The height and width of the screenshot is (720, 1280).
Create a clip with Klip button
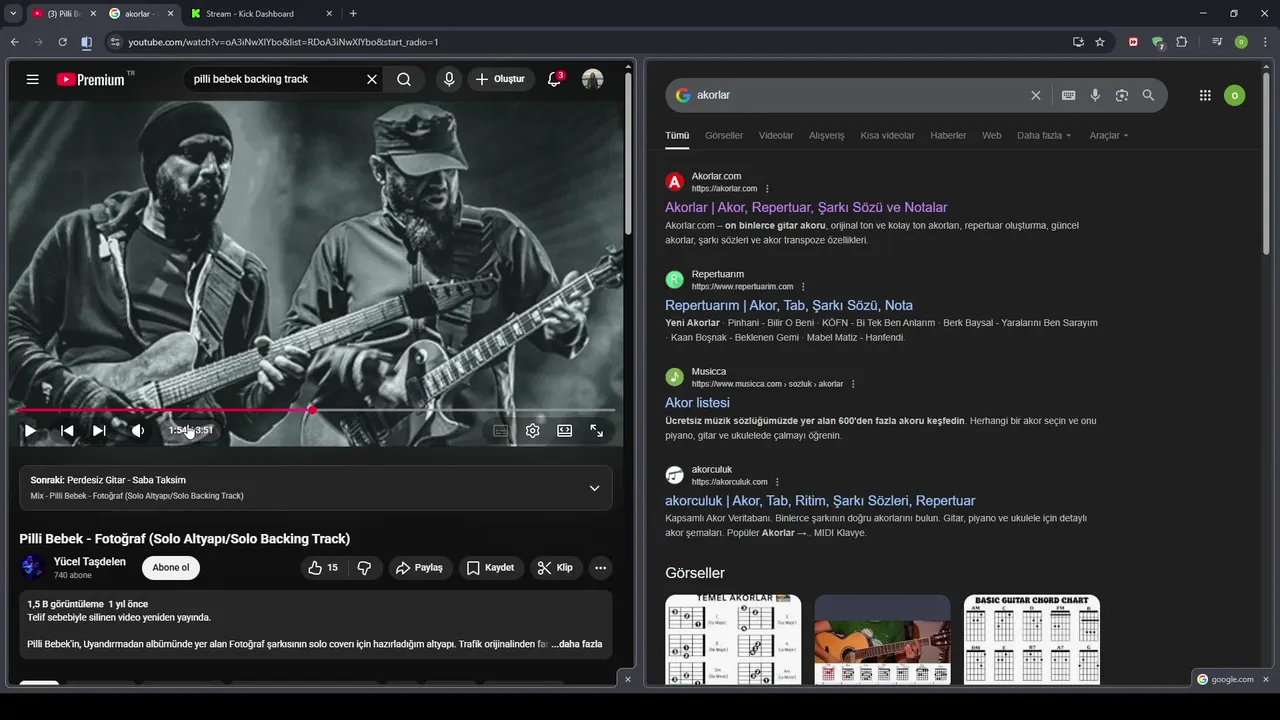[x=556, y=568]
